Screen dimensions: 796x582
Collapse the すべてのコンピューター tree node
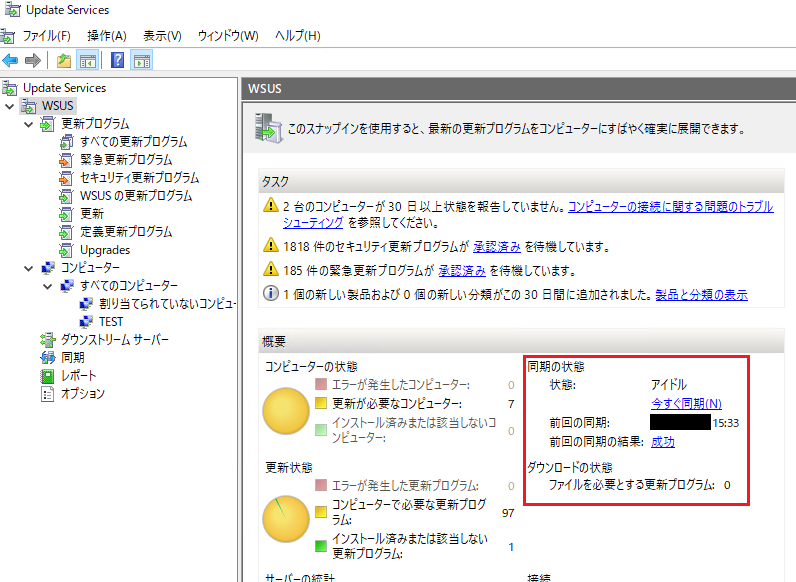[x=48, y=286]
